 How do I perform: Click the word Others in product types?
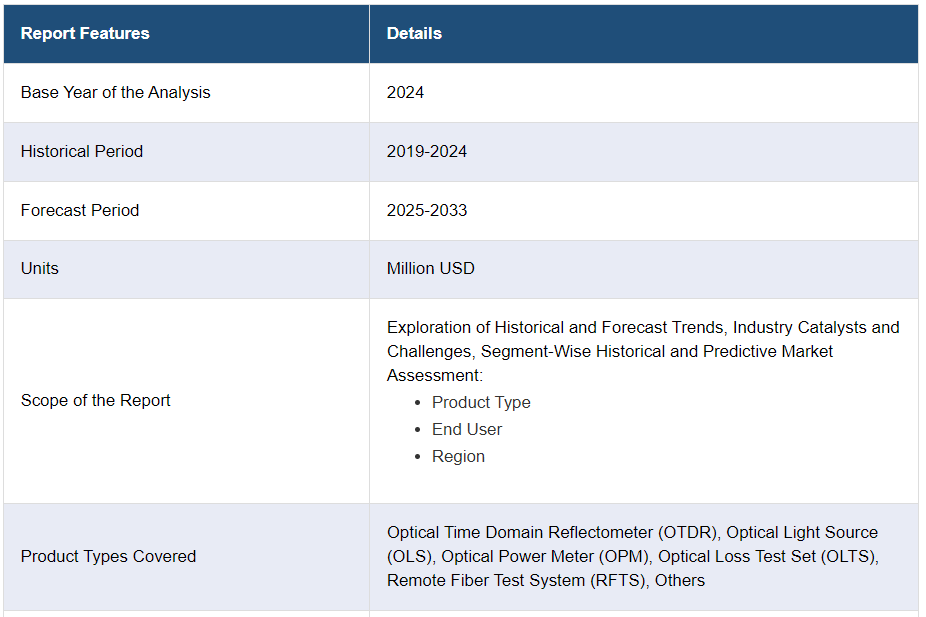coord(680,580)
